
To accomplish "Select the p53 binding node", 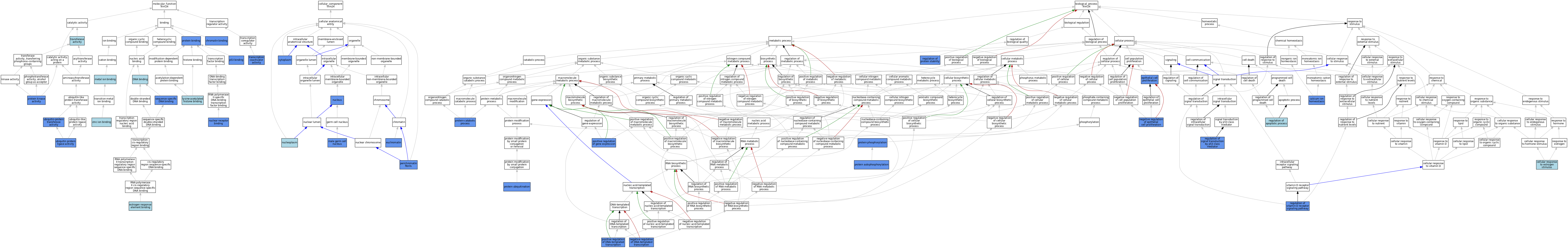I will pyautogui.click(x=236, y=60).
